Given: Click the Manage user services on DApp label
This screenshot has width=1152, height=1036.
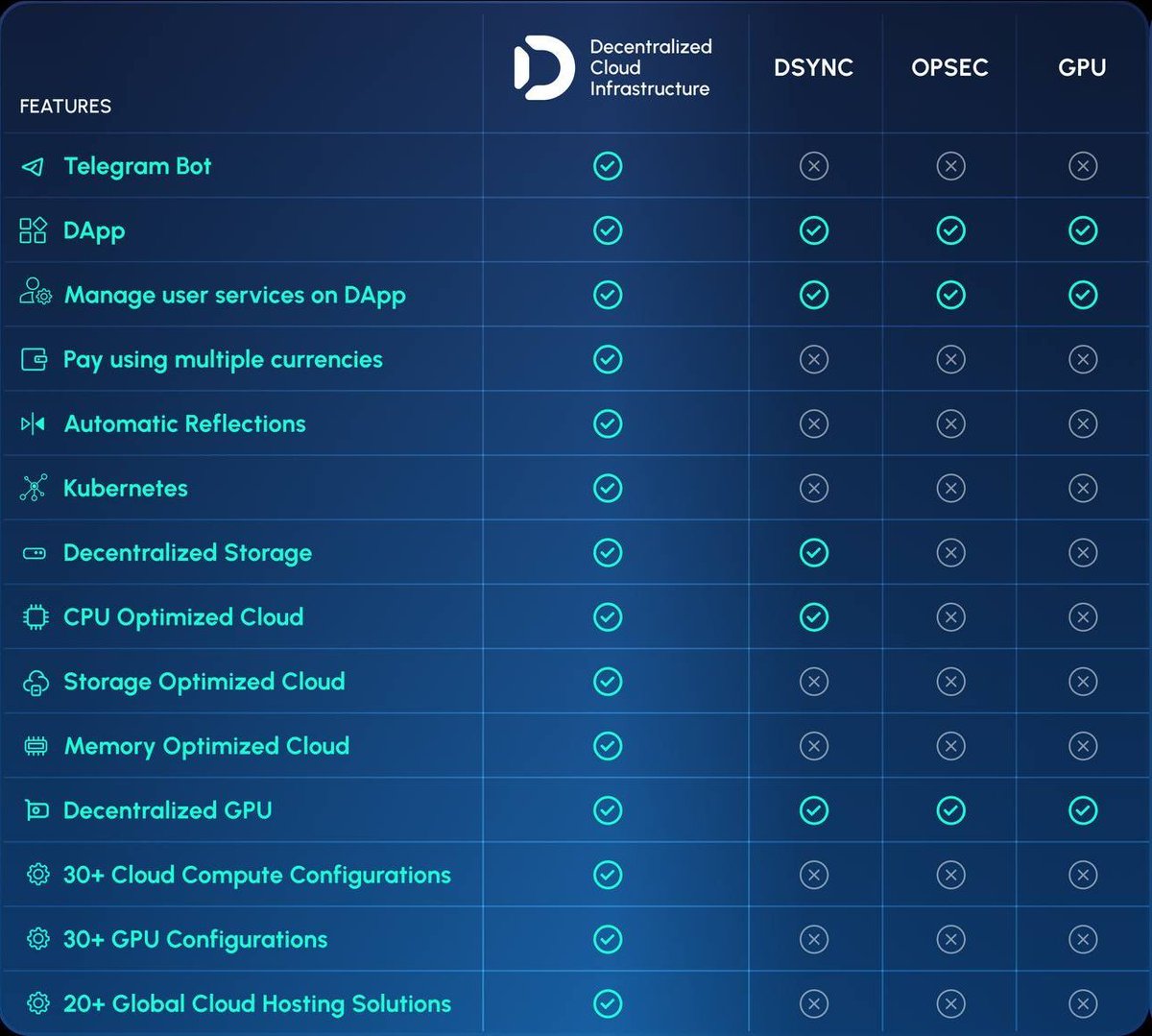Looking at the screenshot, I should 234,296.
